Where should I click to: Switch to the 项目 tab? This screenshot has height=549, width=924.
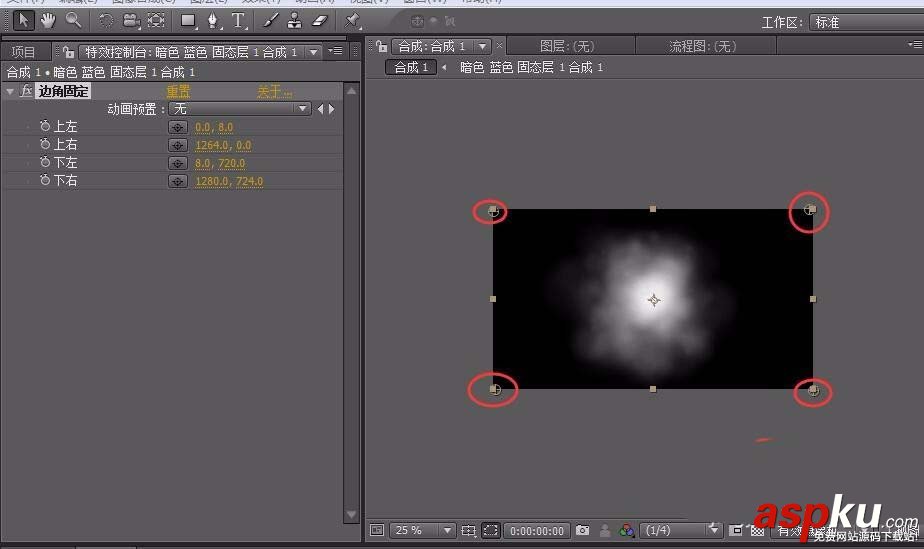coord(24,52)
